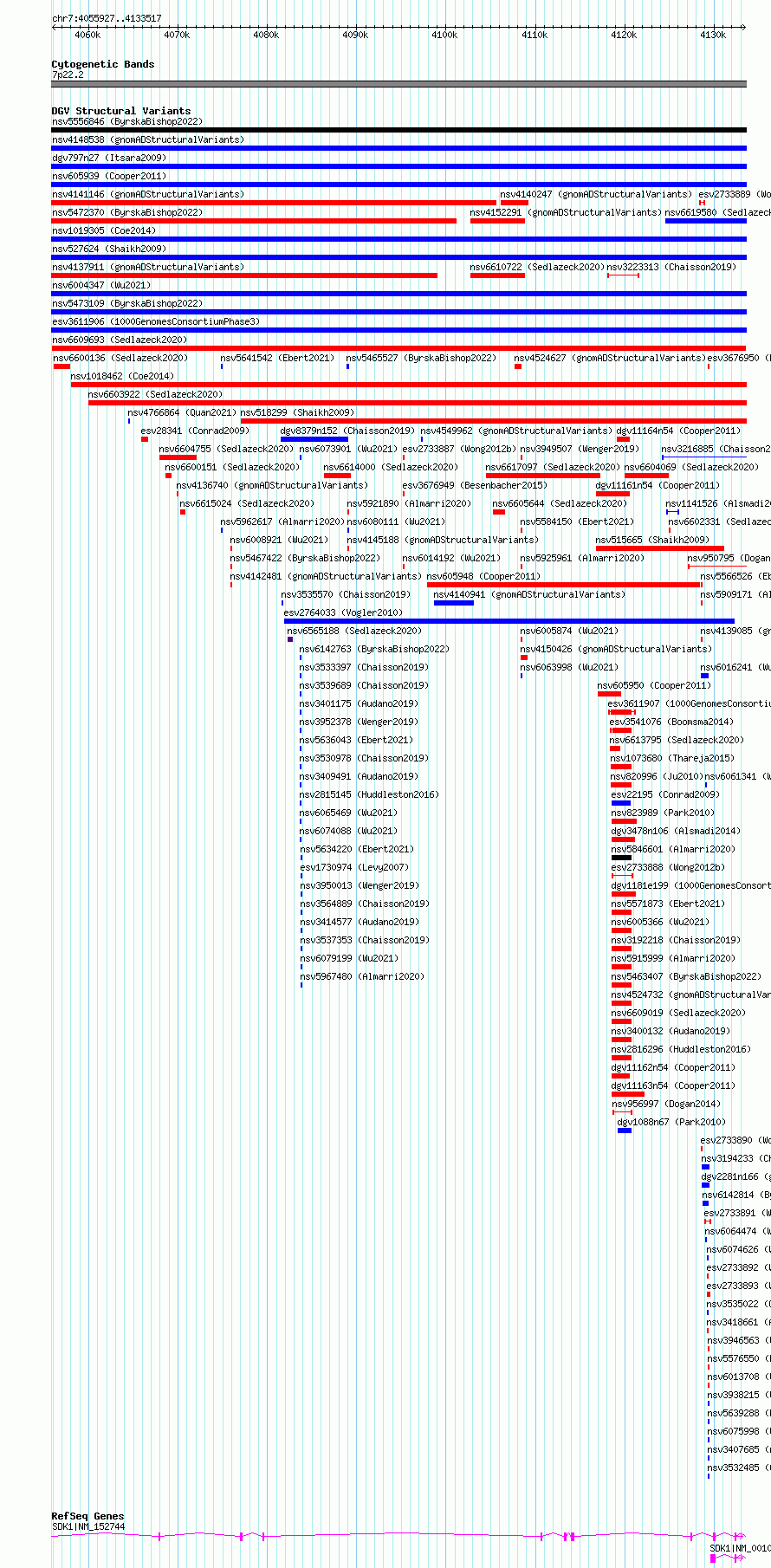Select nsv527624 (Shaikh2009) label
The height and width of the screenshot is (1568, 771).
[109, 249]
